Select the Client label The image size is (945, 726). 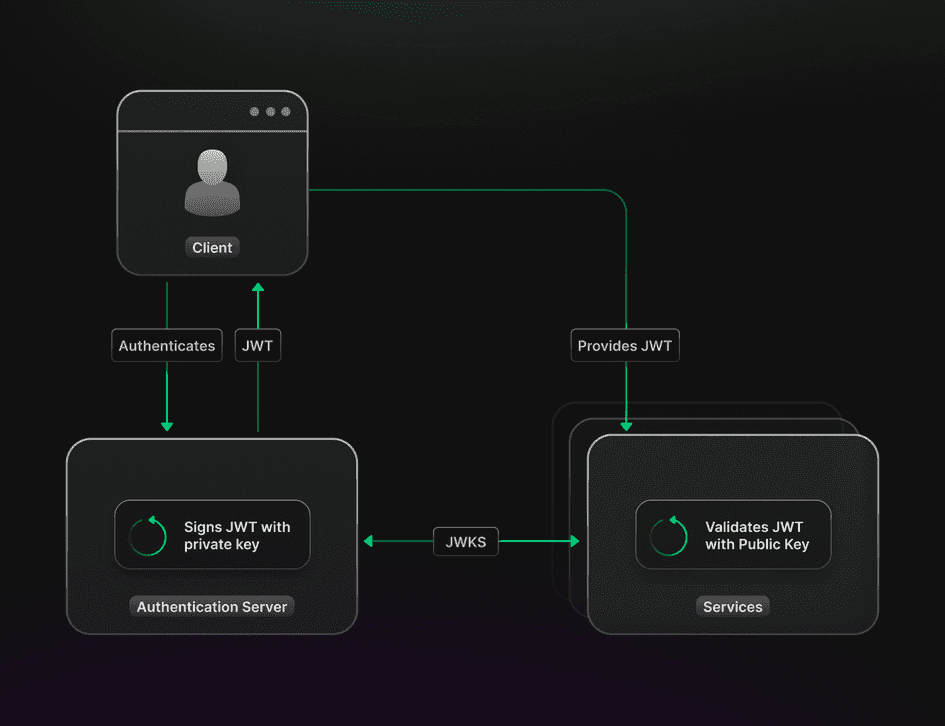(x=212, y=247)
